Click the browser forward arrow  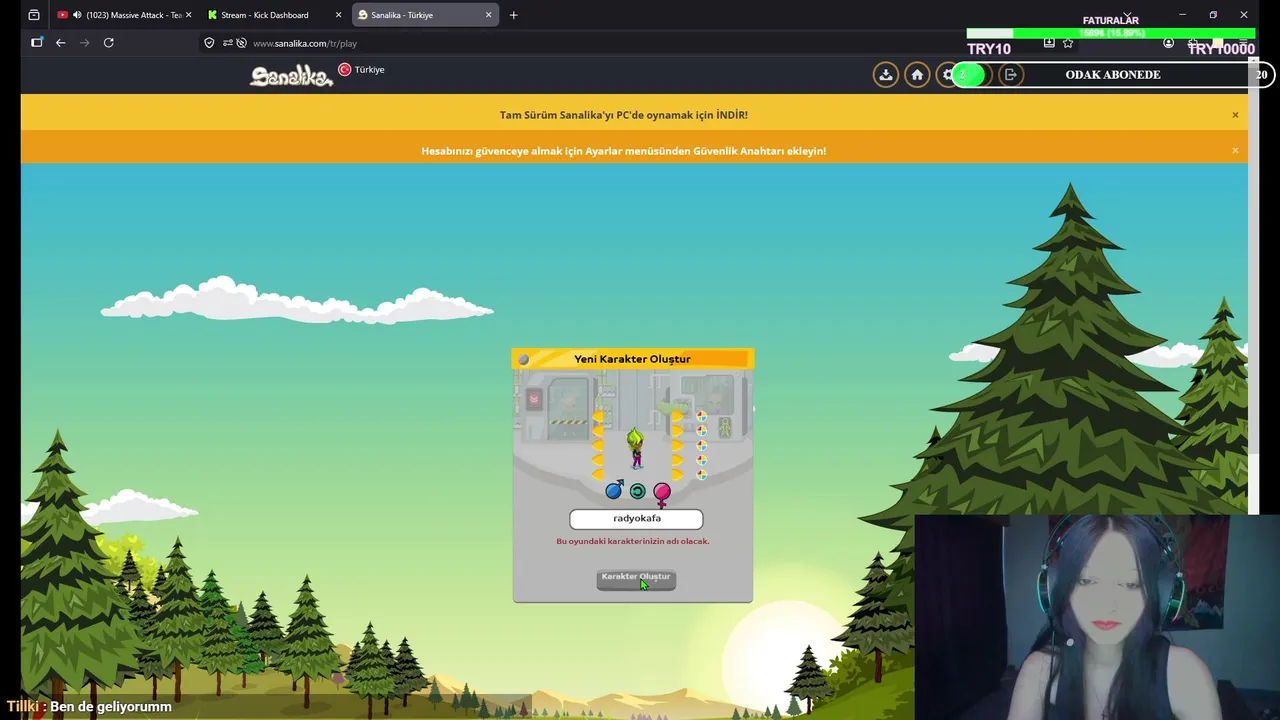pyautogui.click(x=84, y=43)
